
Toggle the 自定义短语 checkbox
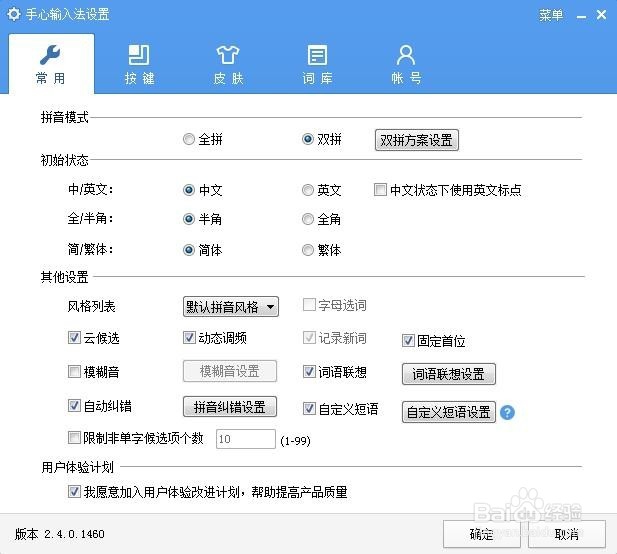[309, 408]
